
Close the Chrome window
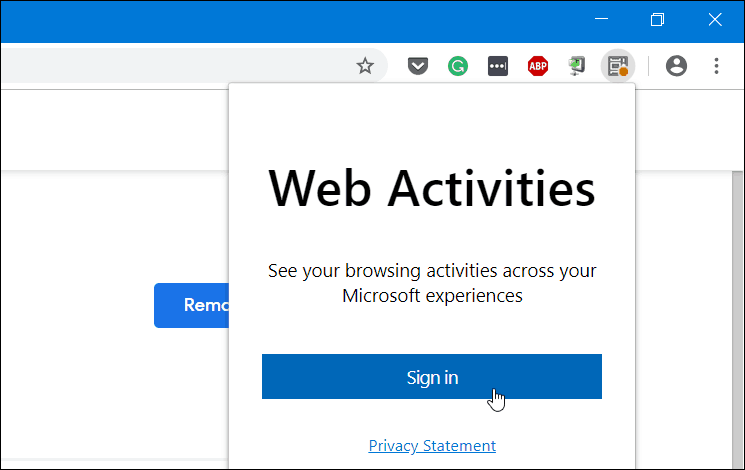(x=715, y=19)
